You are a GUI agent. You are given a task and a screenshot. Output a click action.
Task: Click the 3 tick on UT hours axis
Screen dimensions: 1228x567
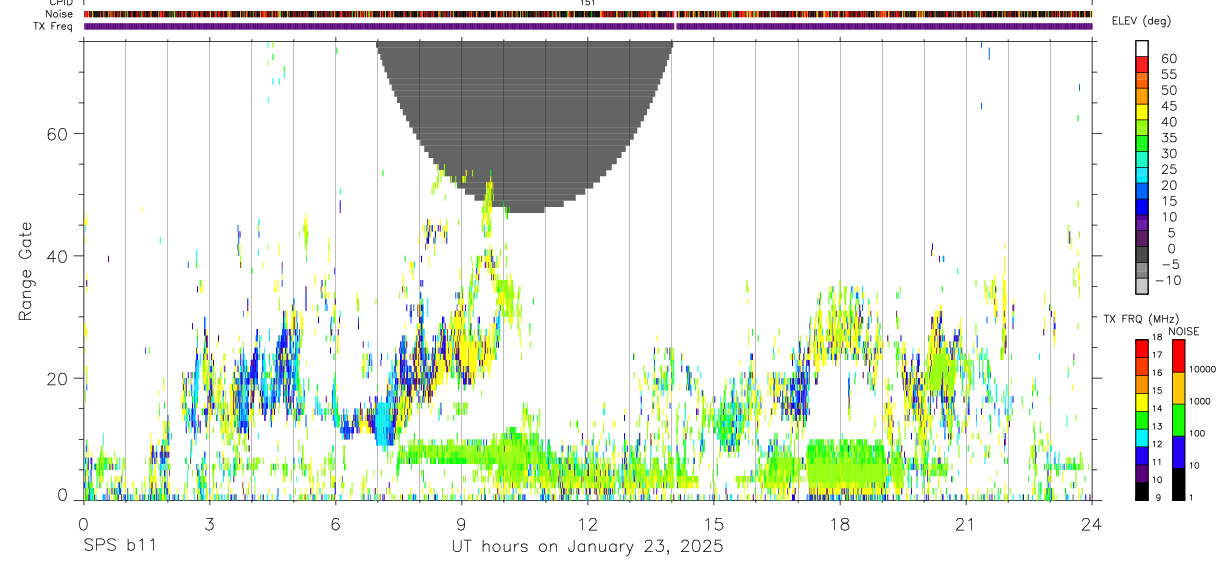(209, 523)
